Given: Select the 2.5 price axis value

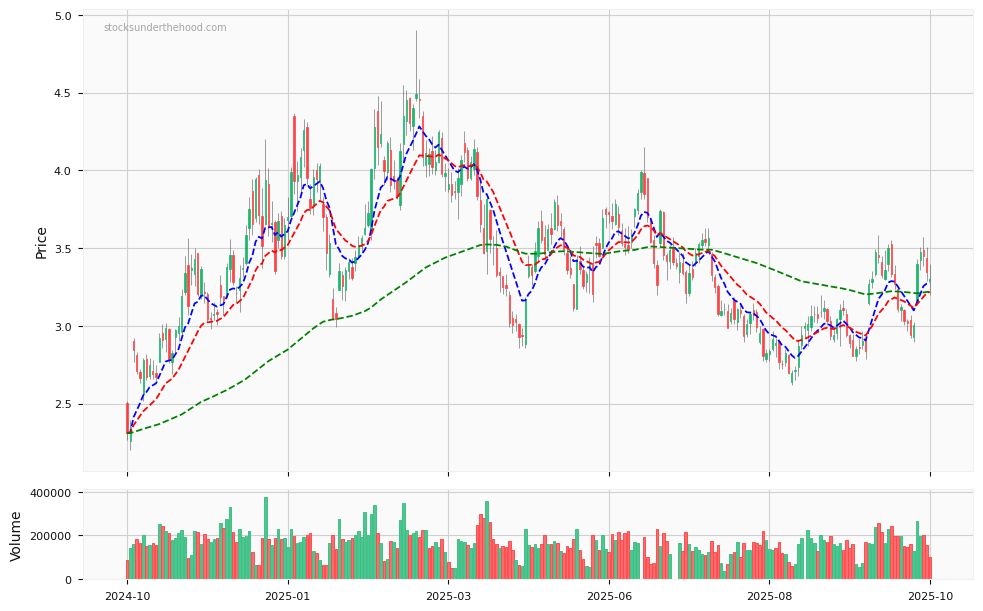Looking at the screenshot, I should 62,404.
